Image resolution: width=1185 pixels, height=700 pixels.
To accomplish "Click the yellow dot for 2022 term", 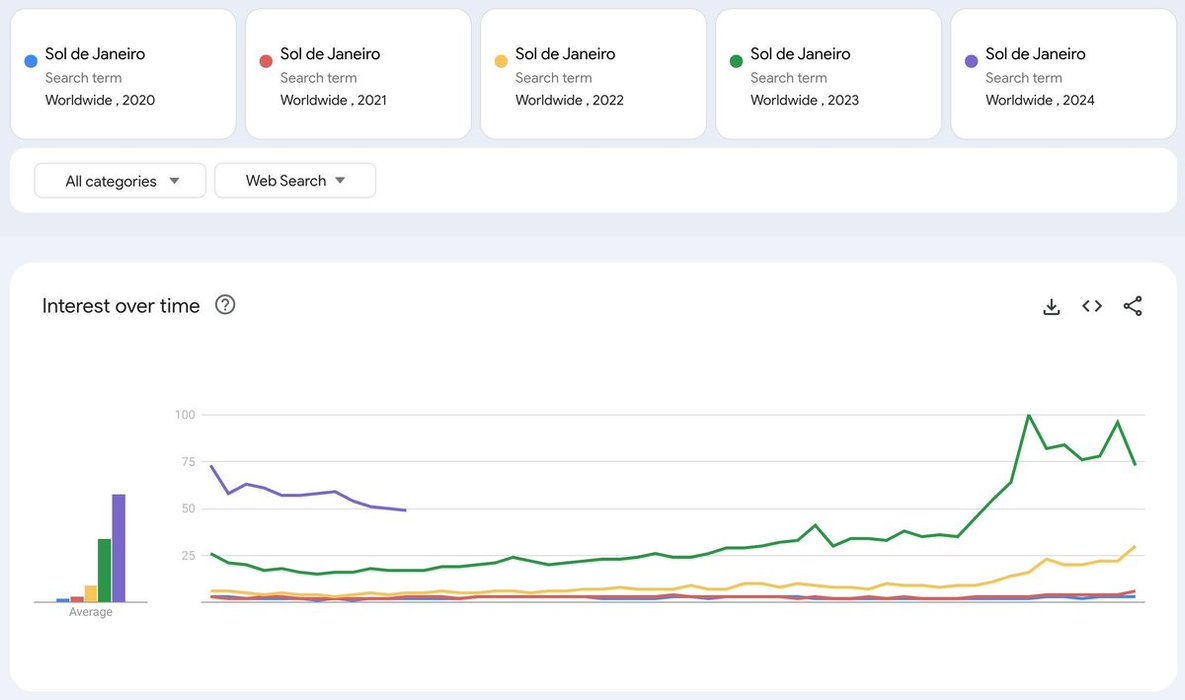I will (501, 61).
